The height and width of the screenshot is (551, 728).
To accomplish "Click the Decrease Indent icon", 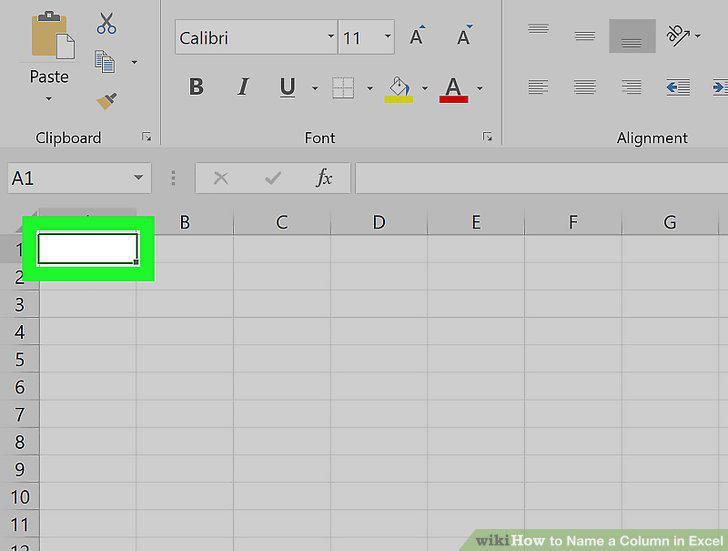I will [677, 87].
